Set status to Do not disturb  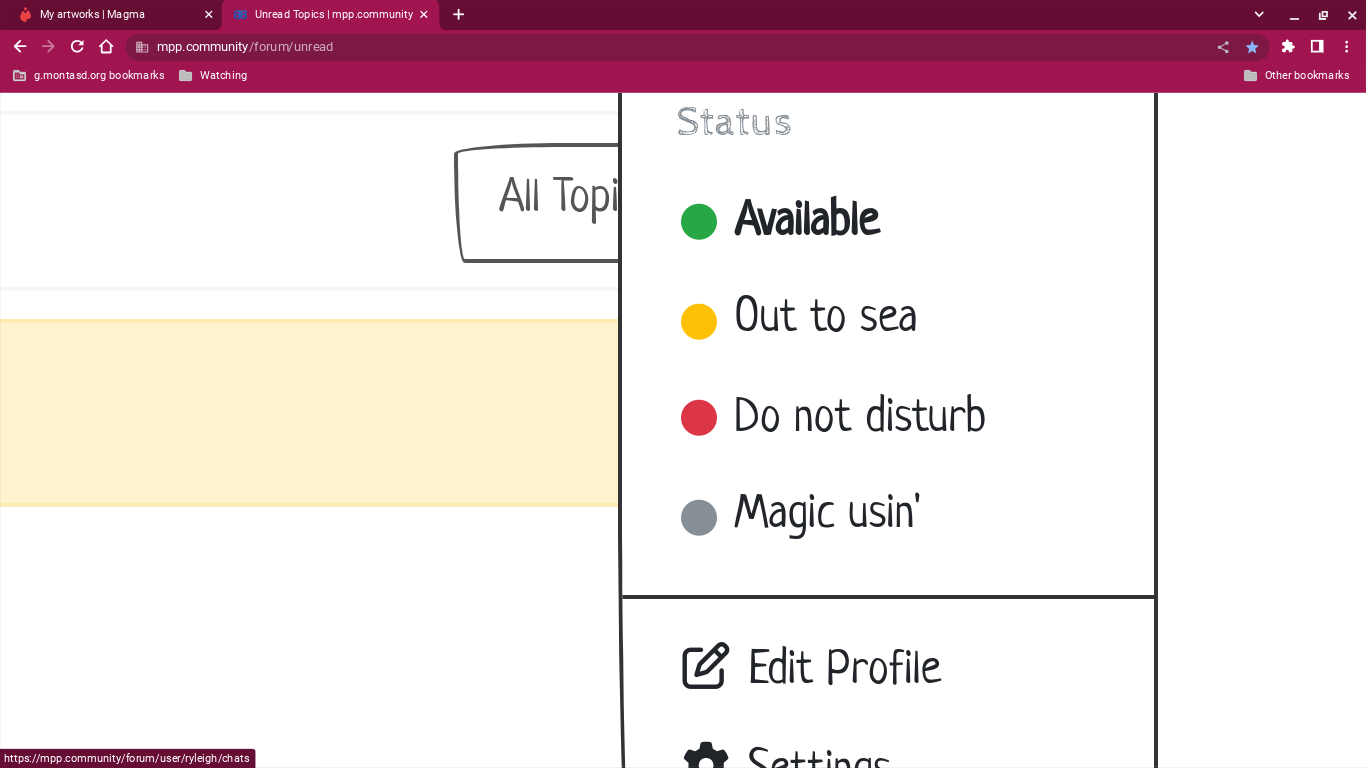click(833, 417)
